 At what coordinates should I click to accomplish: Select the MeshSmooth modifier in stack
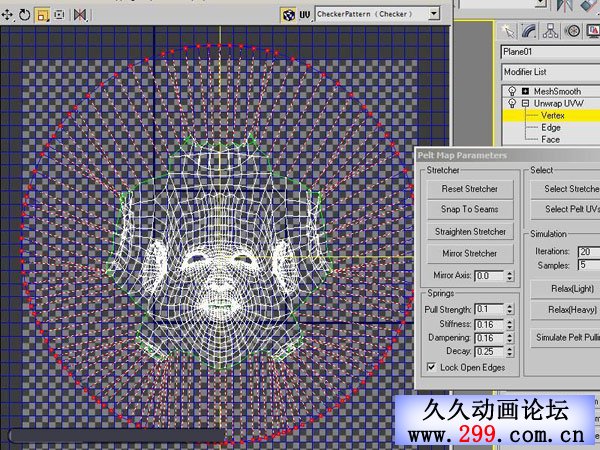(x=557, y=91)
